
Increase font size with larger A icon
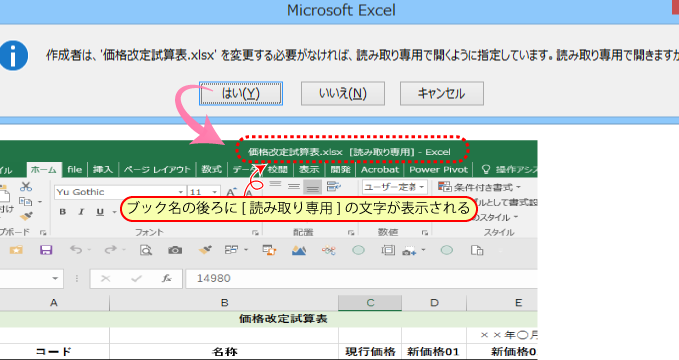[x=231, y=192]
